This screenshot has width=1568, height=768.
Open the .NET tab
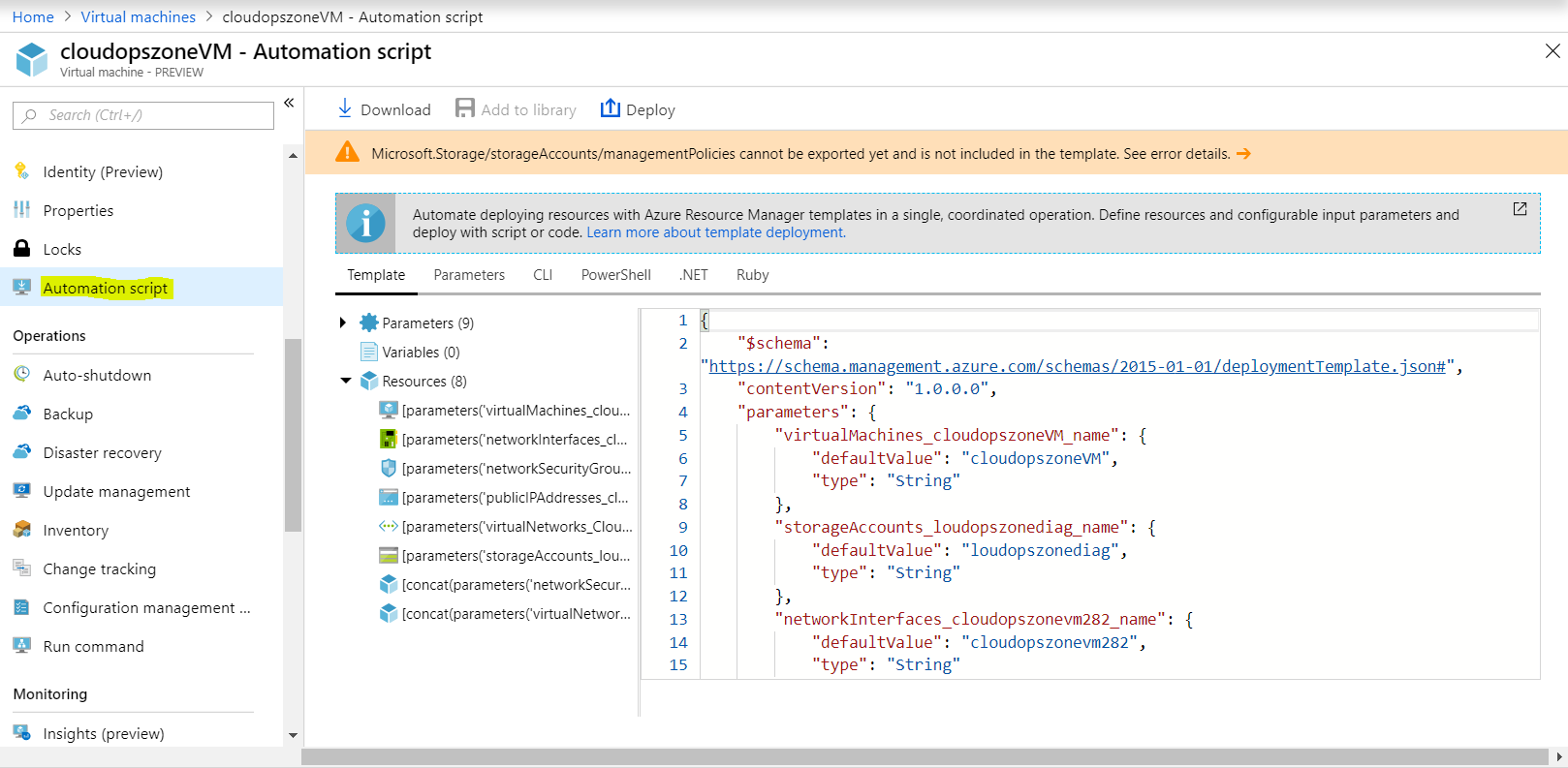[x=694, y=275]
